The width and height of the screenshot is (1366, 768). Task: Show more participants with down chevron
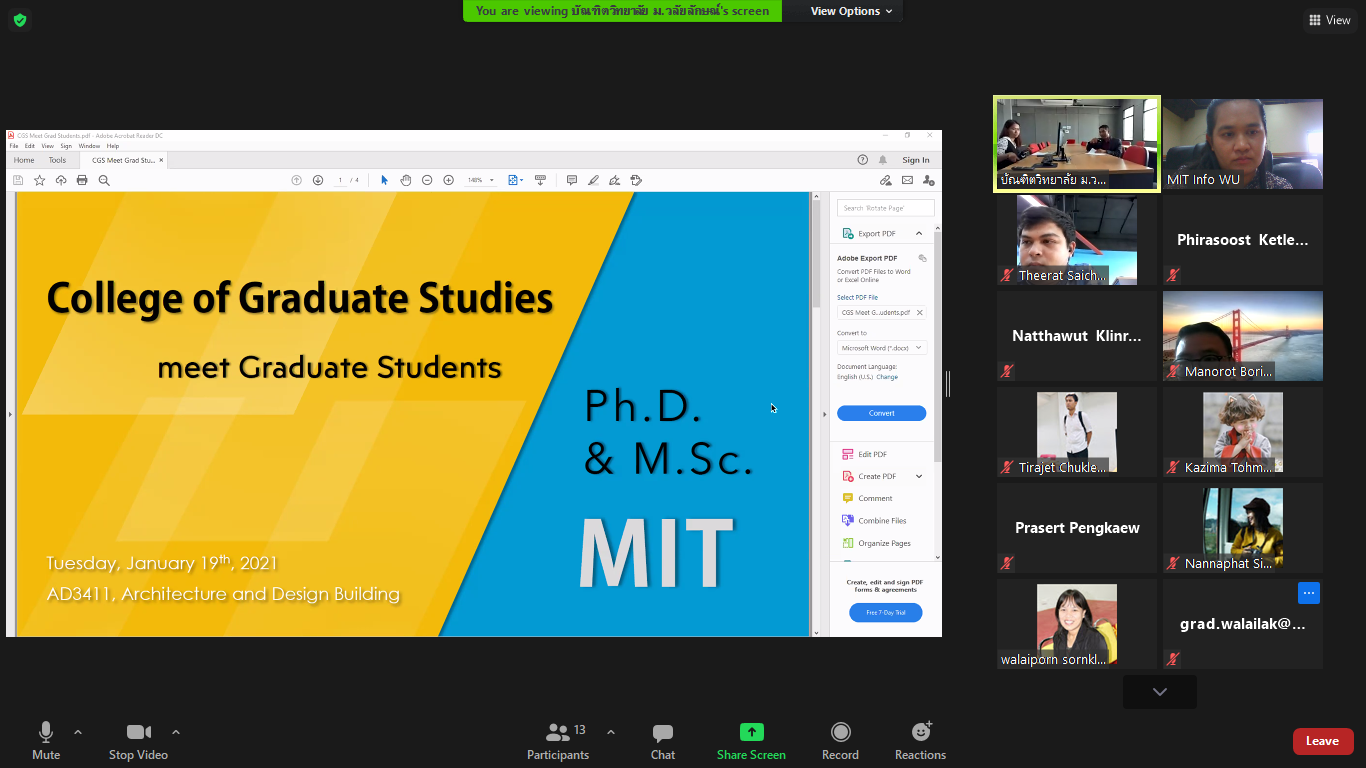(x=1159, y=692)
